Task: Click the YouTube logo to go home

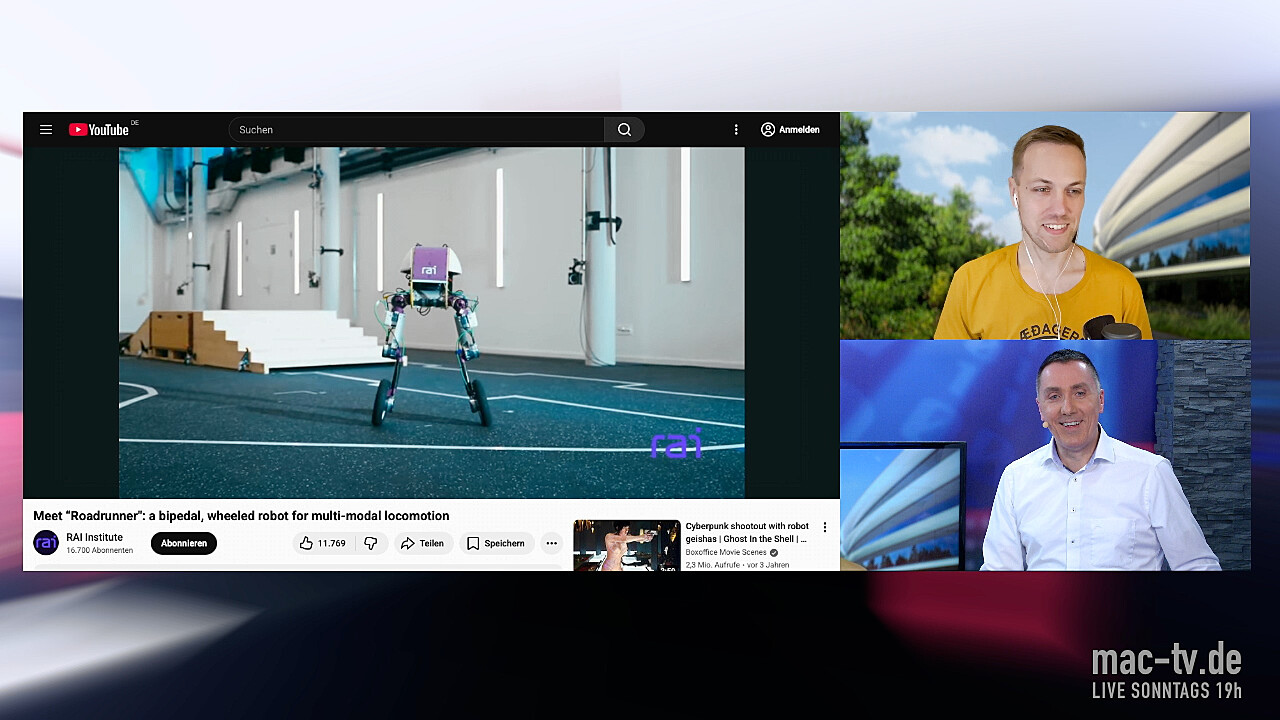Action: 99,130
